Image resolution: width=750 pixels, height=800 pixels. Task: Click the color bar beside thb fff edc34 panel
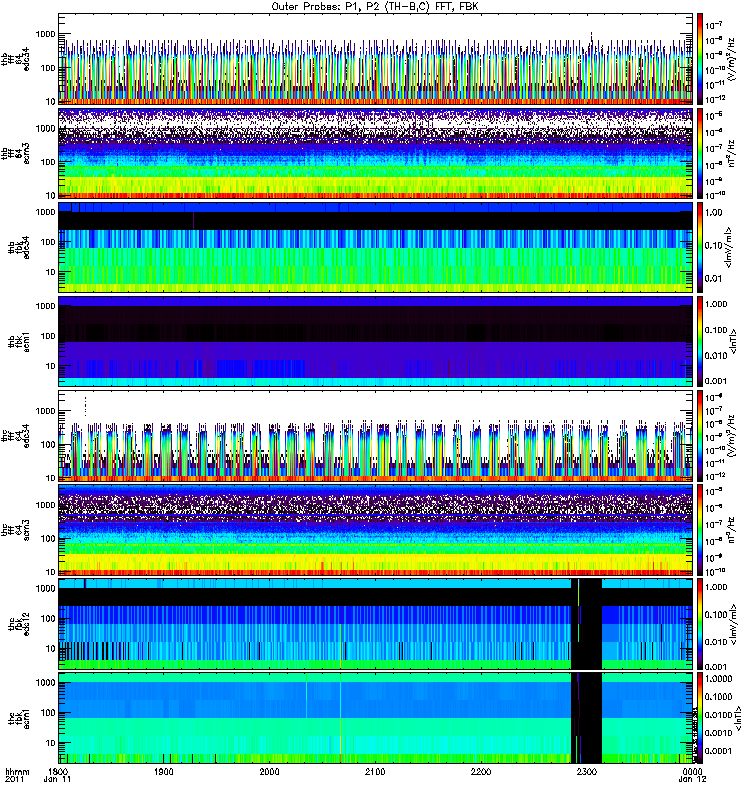[x=700, y=59]
